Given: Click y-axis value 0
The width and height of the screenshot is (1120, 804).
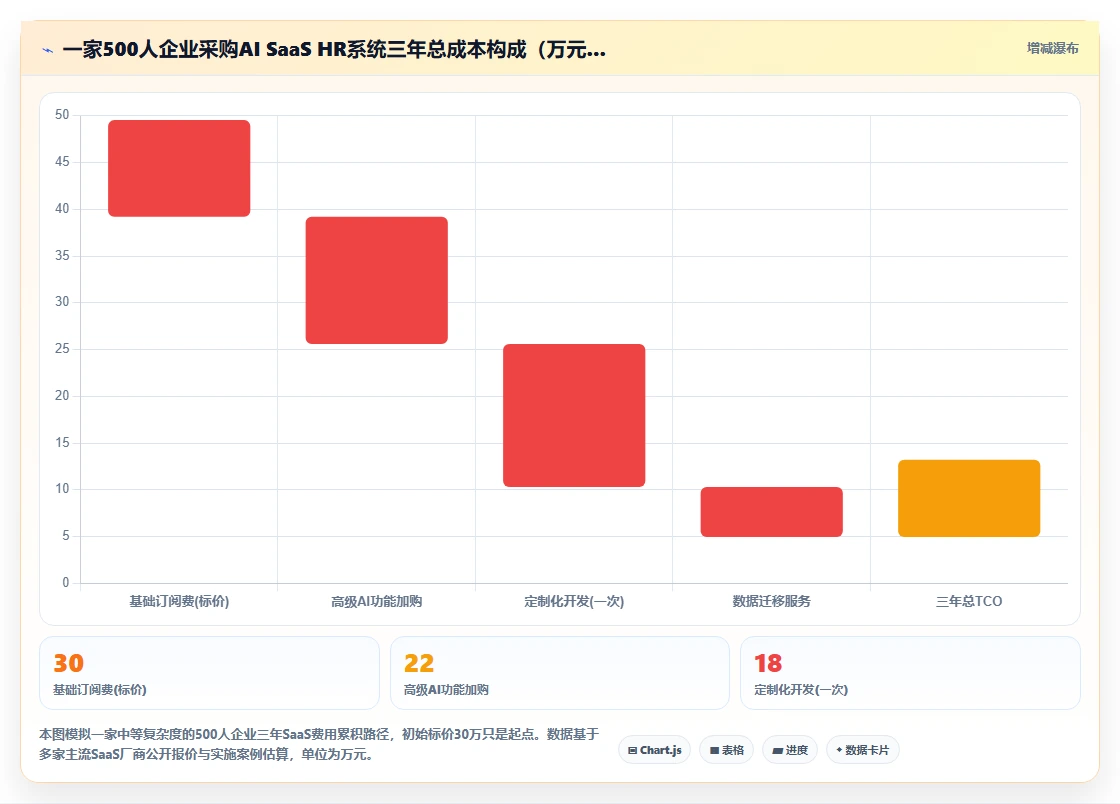Looking at the screenshot, I should coord(66,583).
